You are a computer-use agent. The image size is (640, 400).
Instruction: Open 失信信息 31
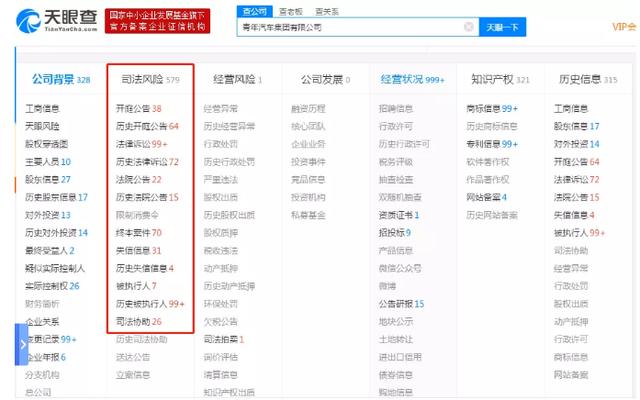click(139, 250)
